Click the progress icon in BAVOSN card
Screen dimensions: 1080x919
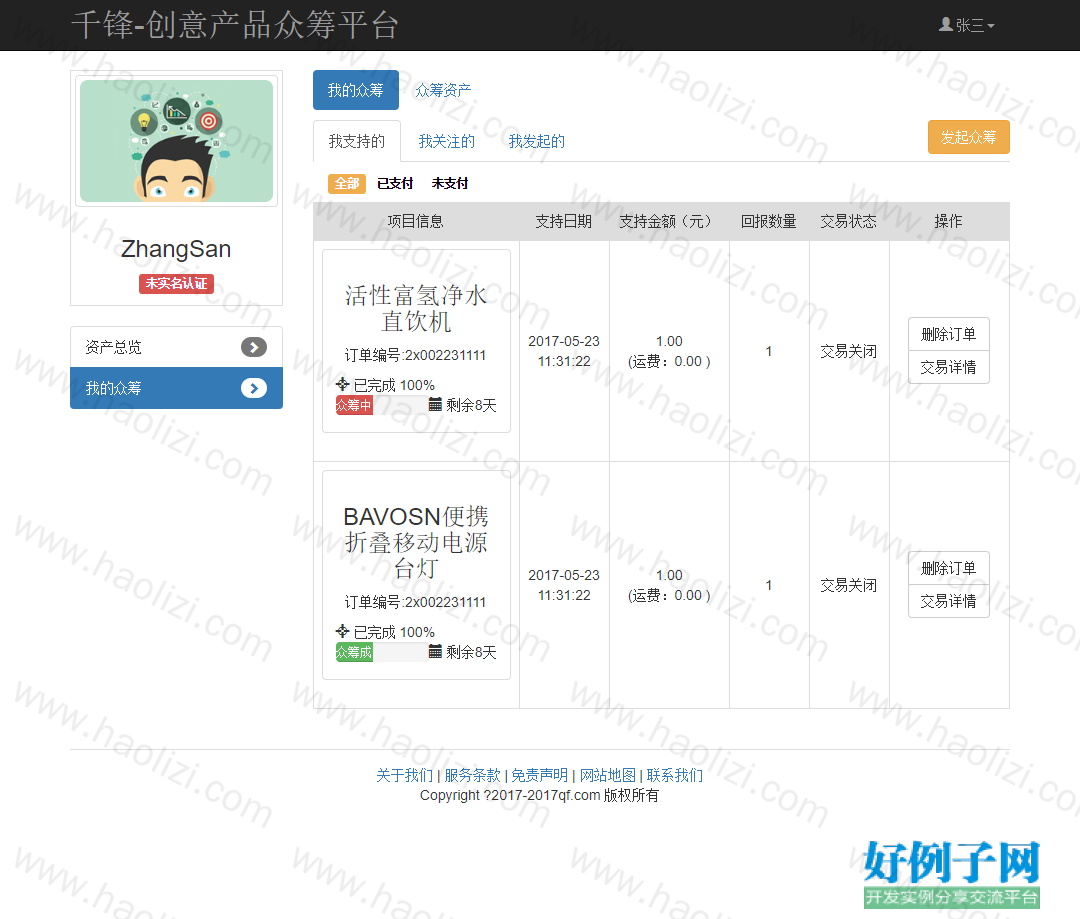coord(342,631)
